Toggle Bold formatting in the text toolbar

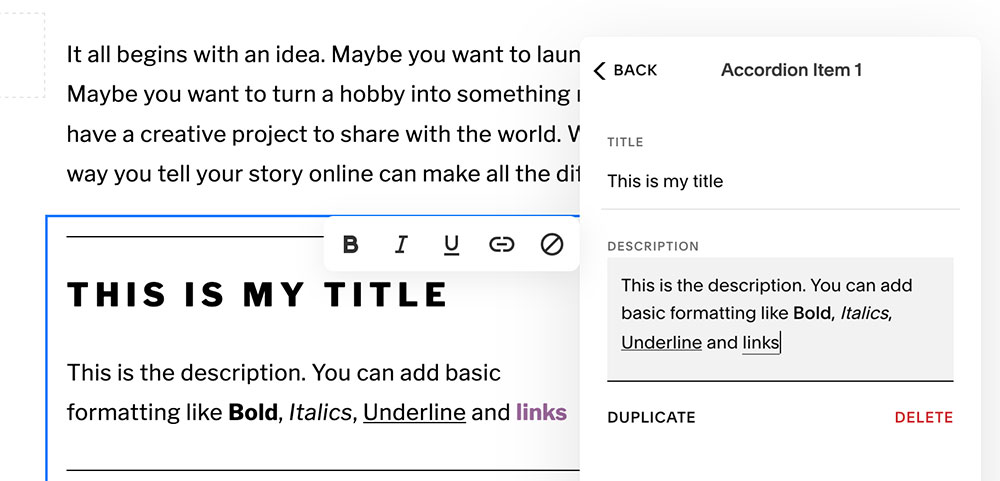350,244
